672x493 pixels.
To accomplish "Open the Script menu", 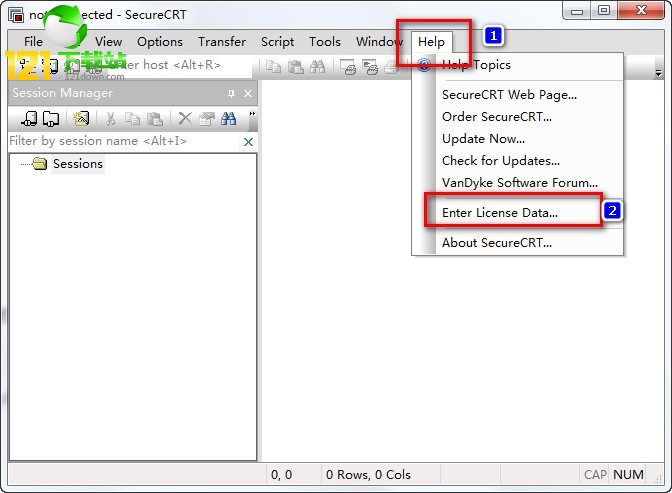I will click(x=277, y=42).
